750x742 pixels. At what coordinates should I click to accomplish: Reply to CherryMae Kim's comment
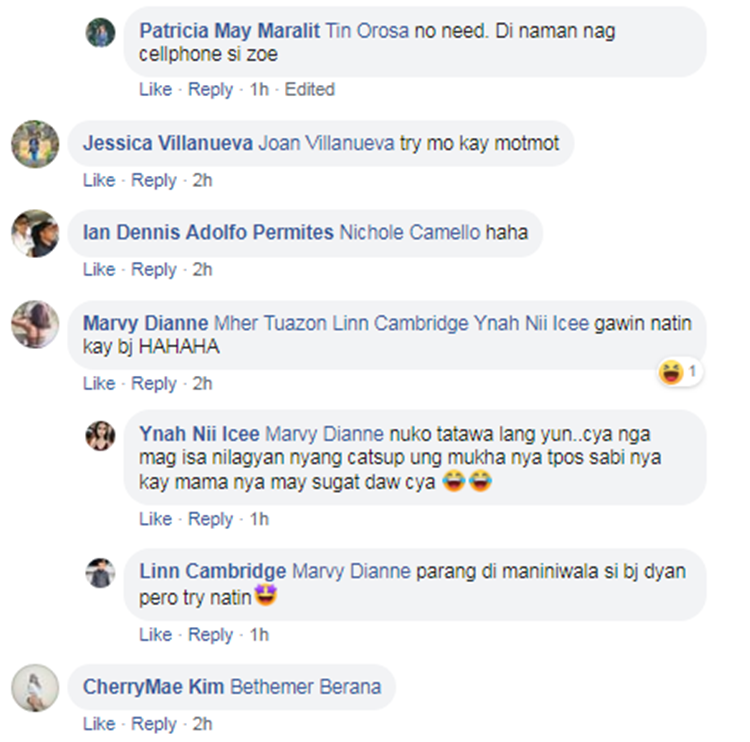pos(154,724)
